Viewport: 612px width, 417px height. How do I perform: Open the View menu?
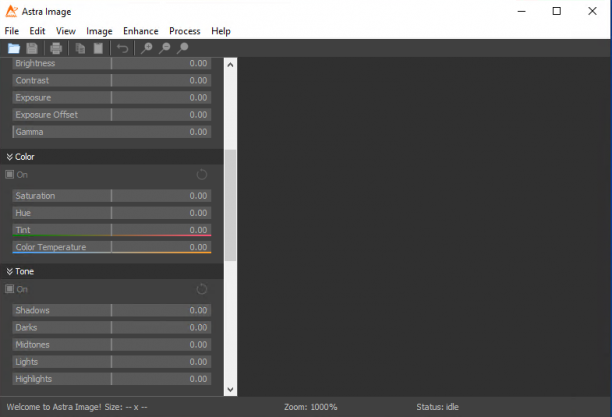(66, 31)
